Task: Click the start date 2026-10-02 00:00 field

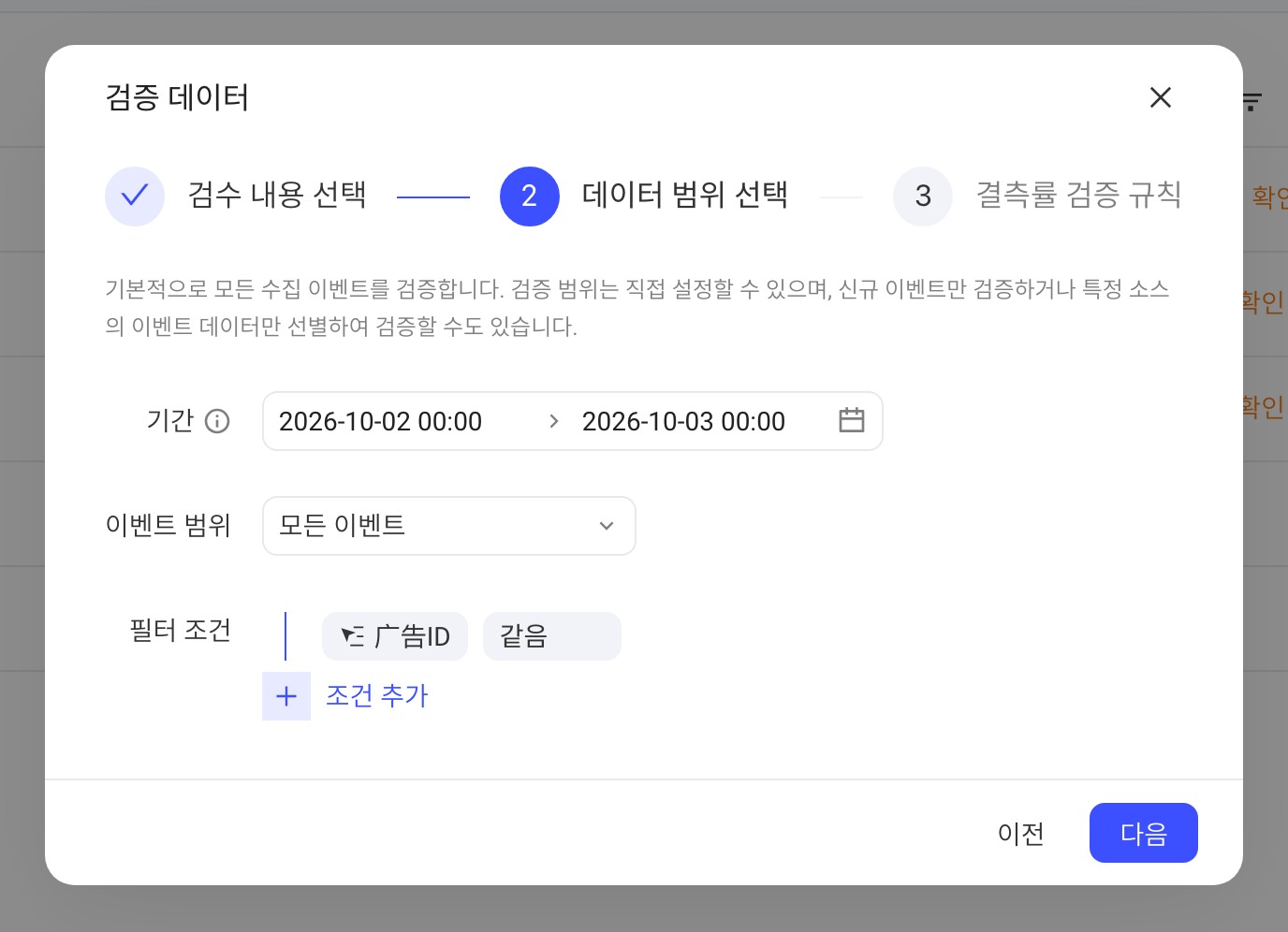Action: click(x=381, y=421)
